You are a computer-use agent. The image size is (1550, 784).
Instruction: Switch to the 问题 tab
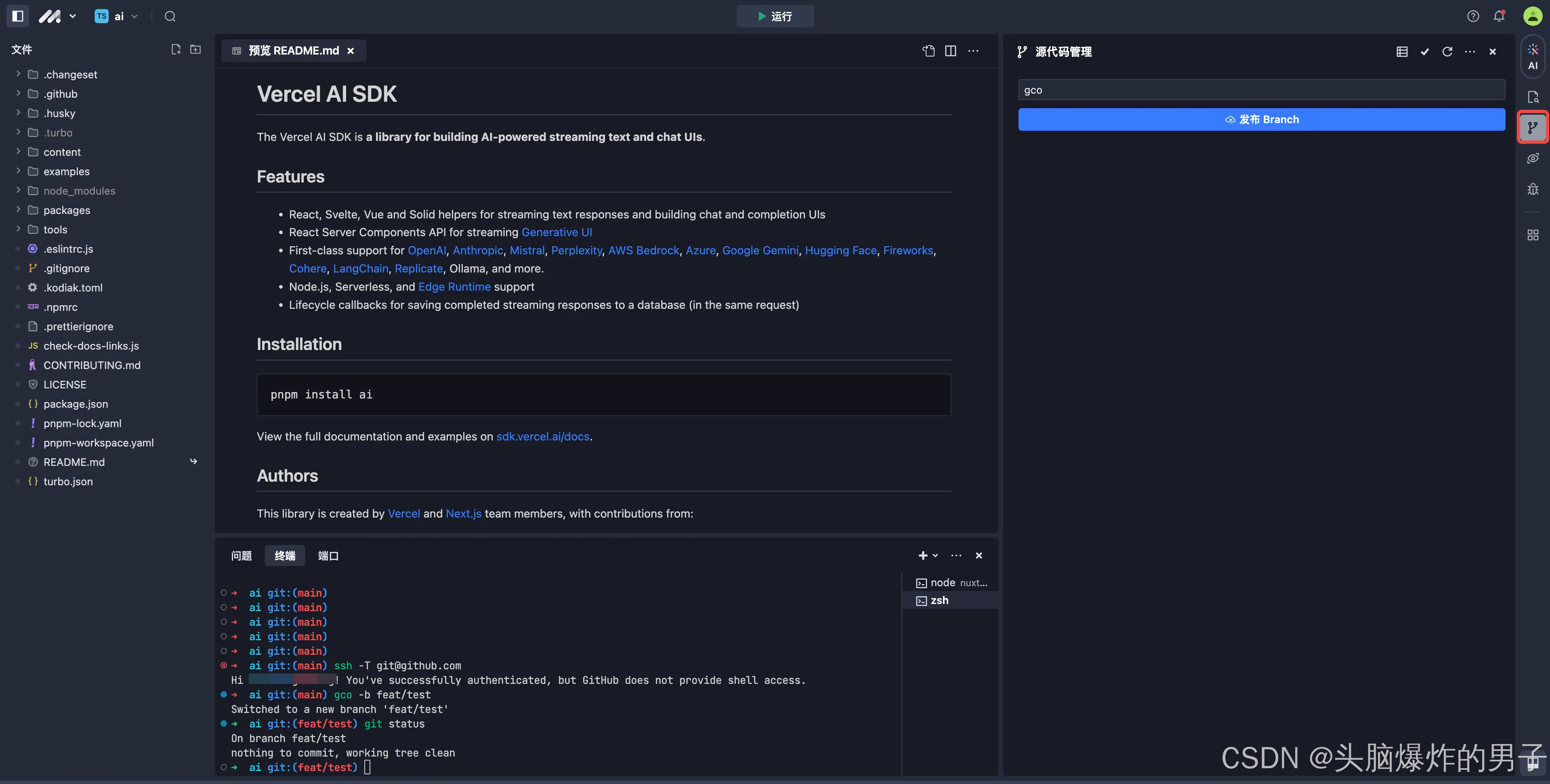click(241, 556)
